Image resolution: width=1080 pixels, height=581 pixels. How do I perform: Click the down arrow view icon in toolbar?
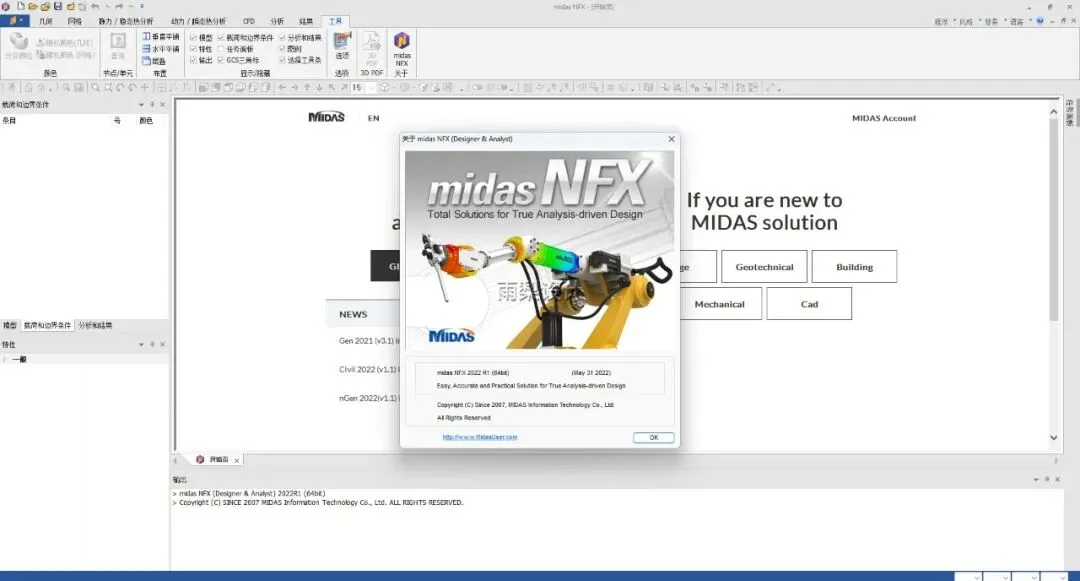320,87
